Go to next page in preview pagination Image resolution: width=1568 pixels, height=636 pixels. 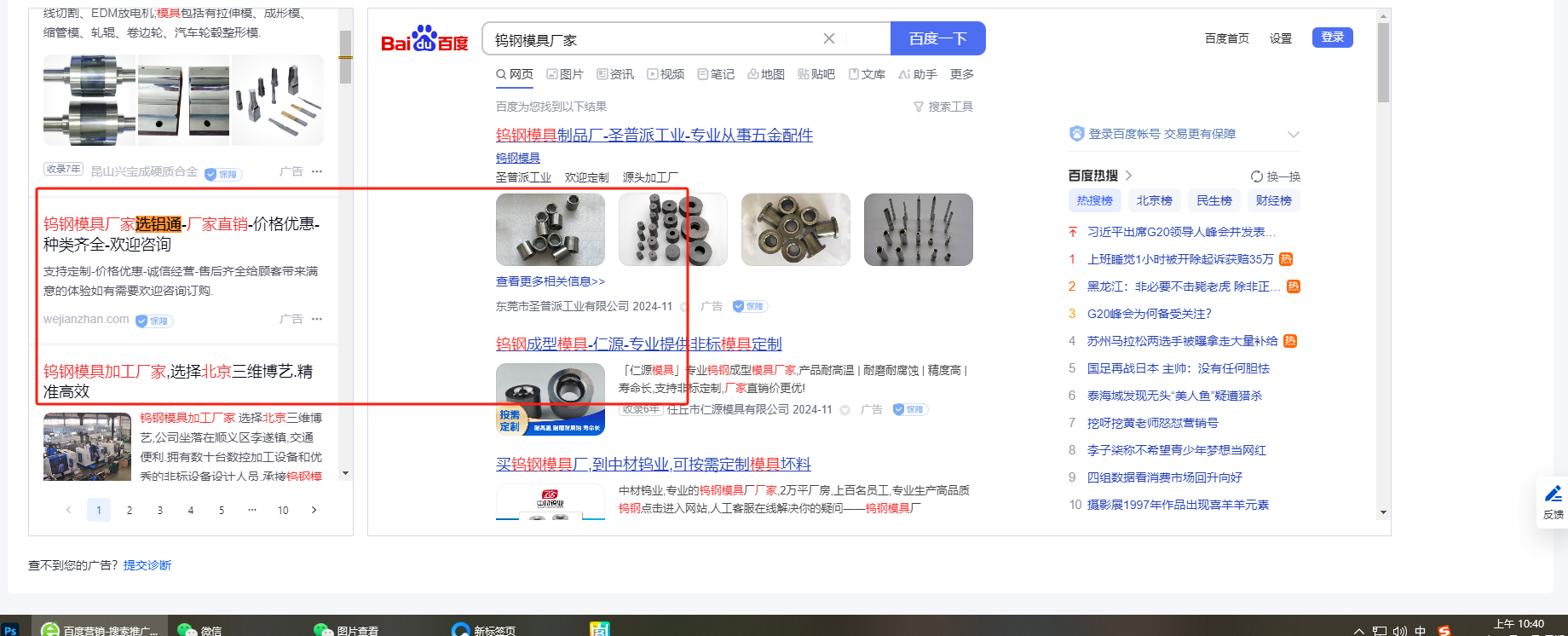pos(314,510)
